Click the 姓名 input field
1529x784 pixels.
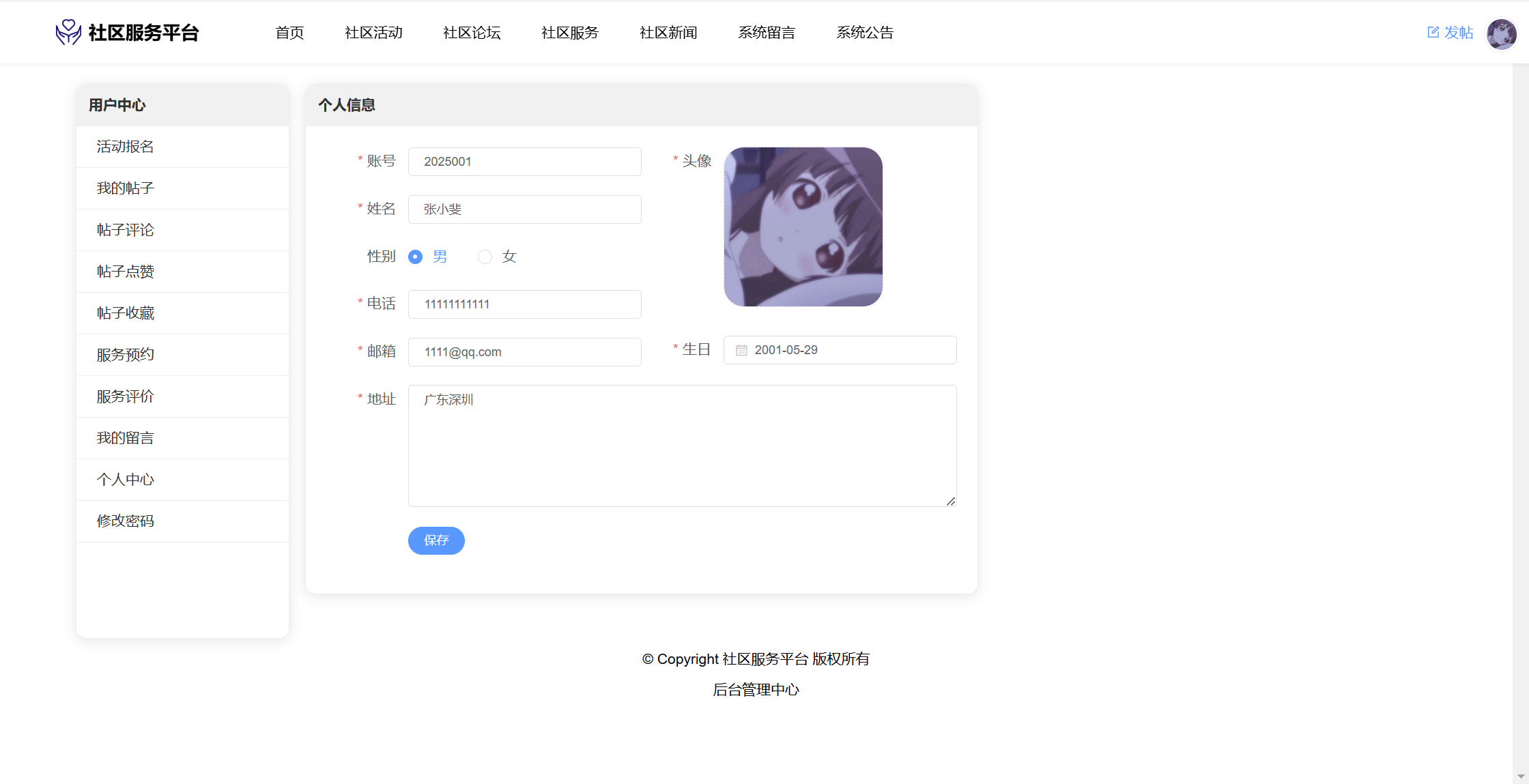524,209
